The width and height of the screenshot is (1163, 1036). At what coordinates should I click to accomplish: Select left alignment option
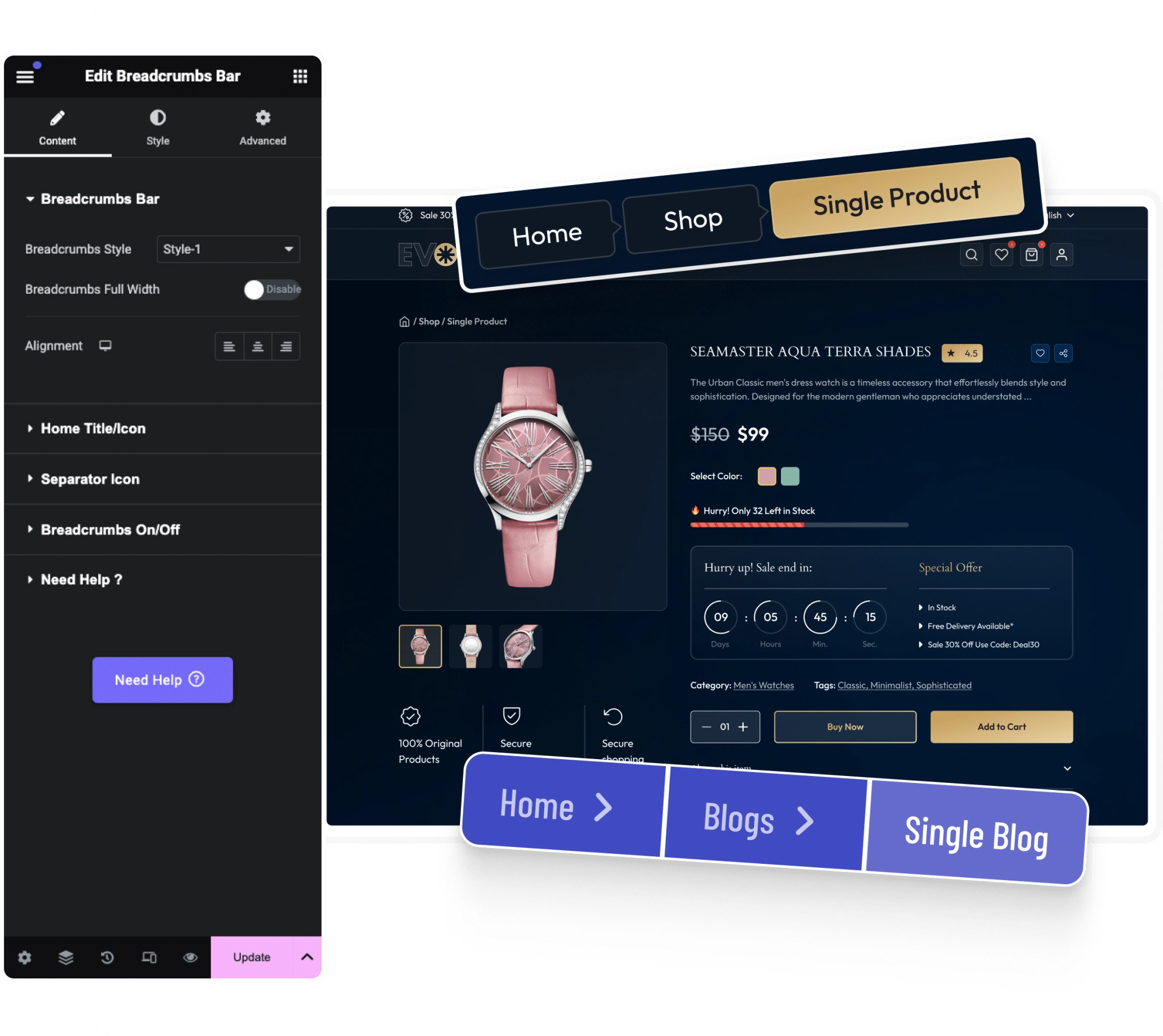point(230,346)
